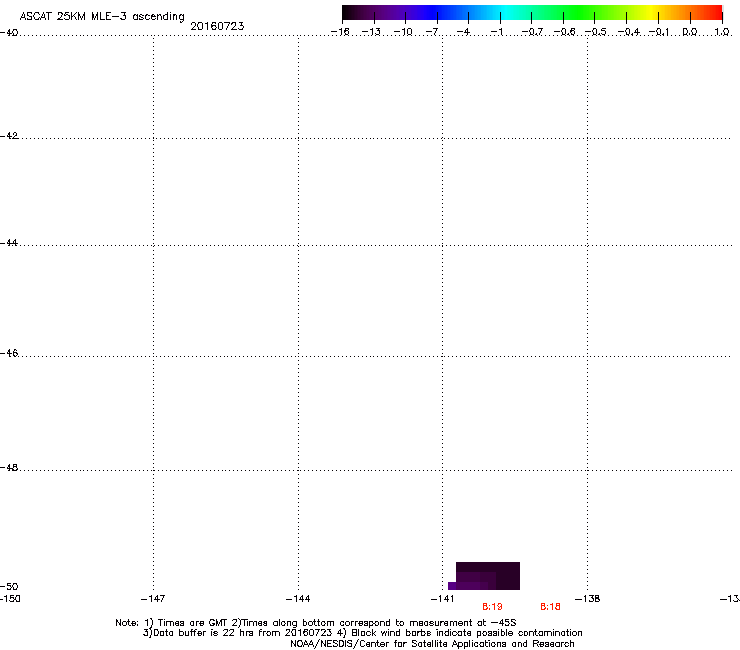Click the -7 color bar label

(x=432, y=32)
